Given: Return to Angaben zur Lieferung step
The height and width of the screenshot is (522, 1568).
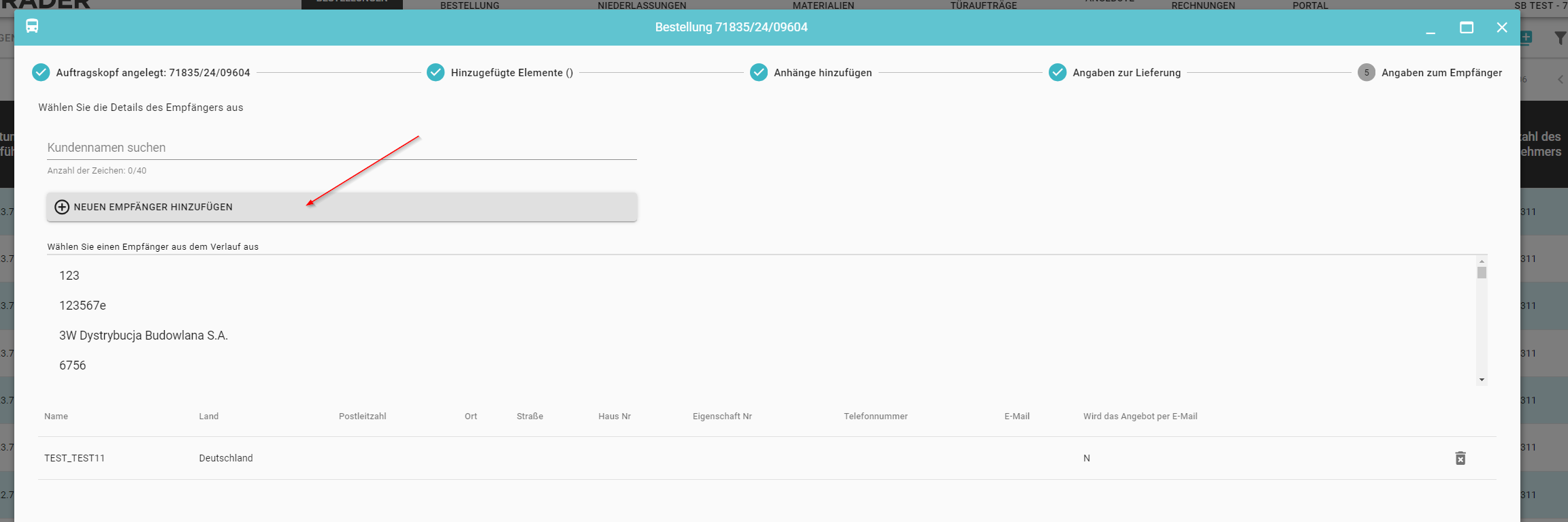Looking at the screenshot, I should [x=1126, y=73].
